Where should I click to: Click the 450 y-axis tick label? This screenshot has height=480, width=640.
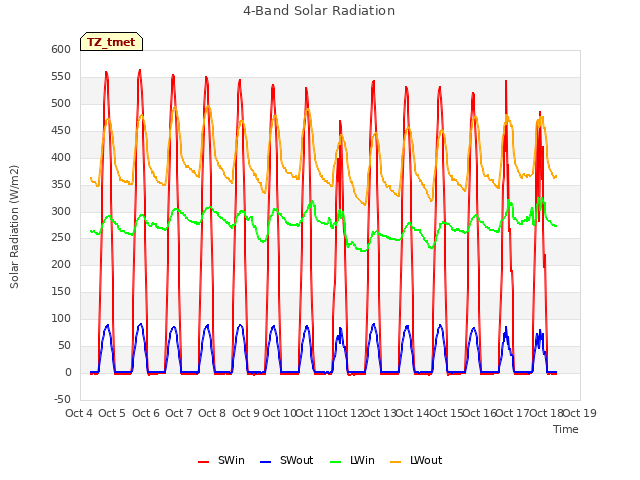point(61,130)
